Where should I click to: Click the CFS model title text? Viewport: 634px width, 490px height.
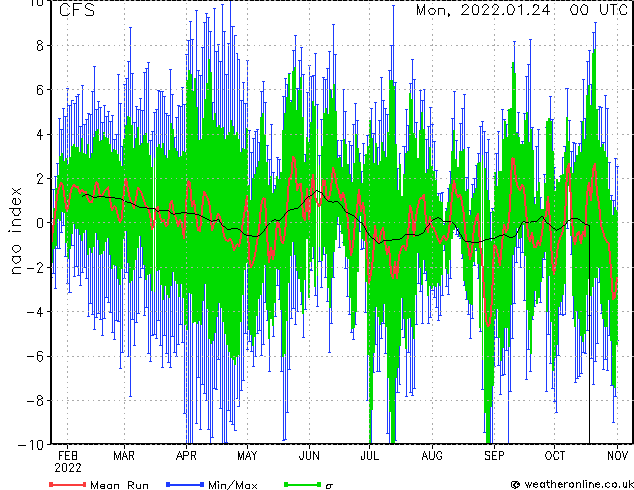[x=77, y=10]
